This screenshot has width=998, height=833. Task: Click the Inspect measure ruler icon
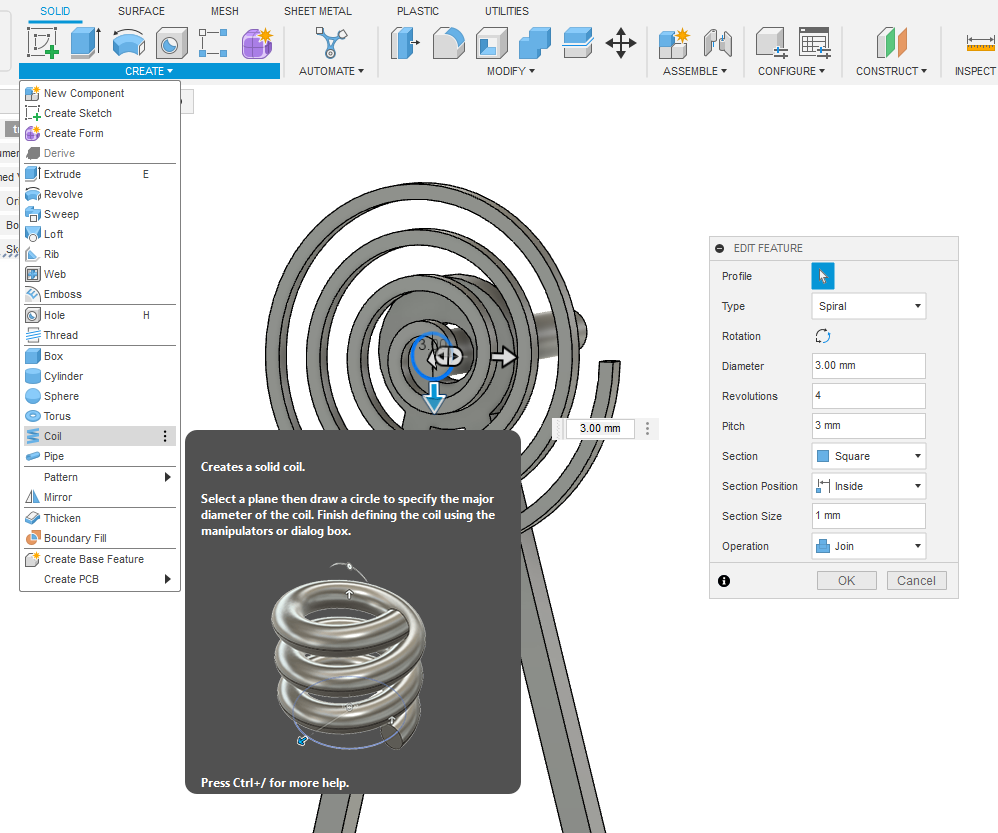click(980, 43)
